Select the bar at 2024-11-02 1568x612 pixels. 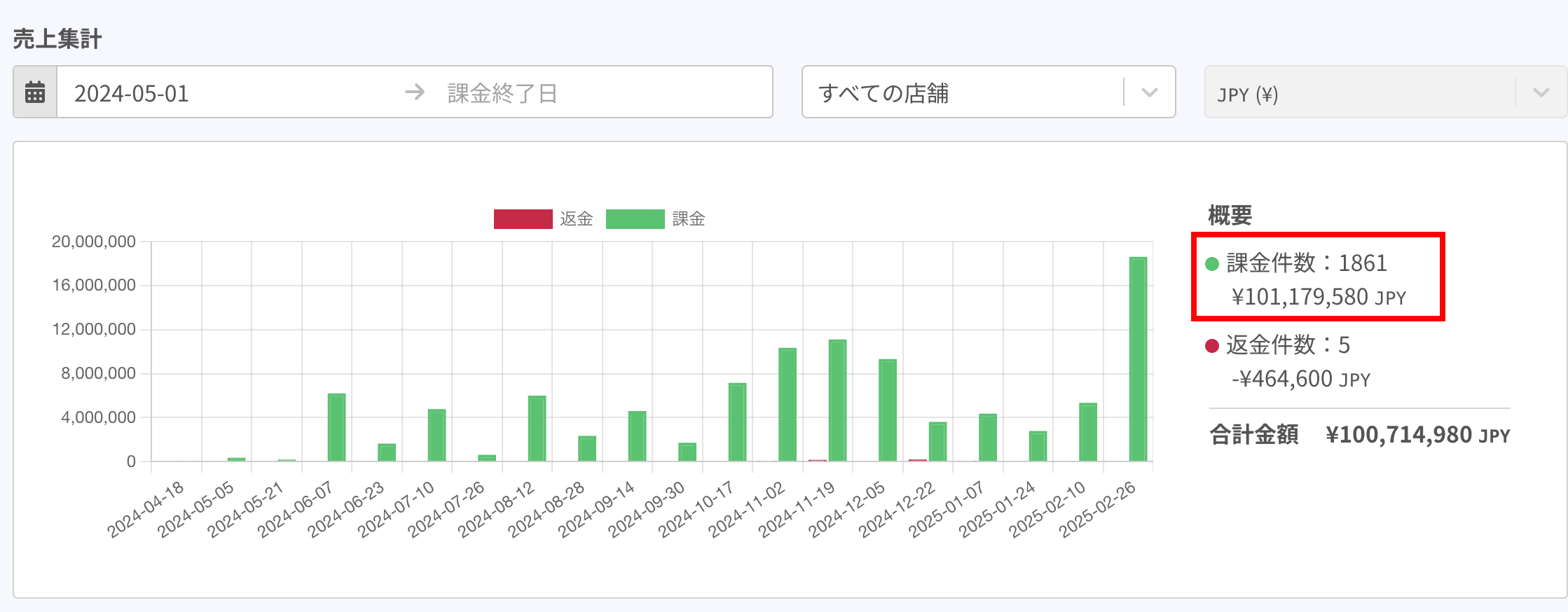coord(788,405)
